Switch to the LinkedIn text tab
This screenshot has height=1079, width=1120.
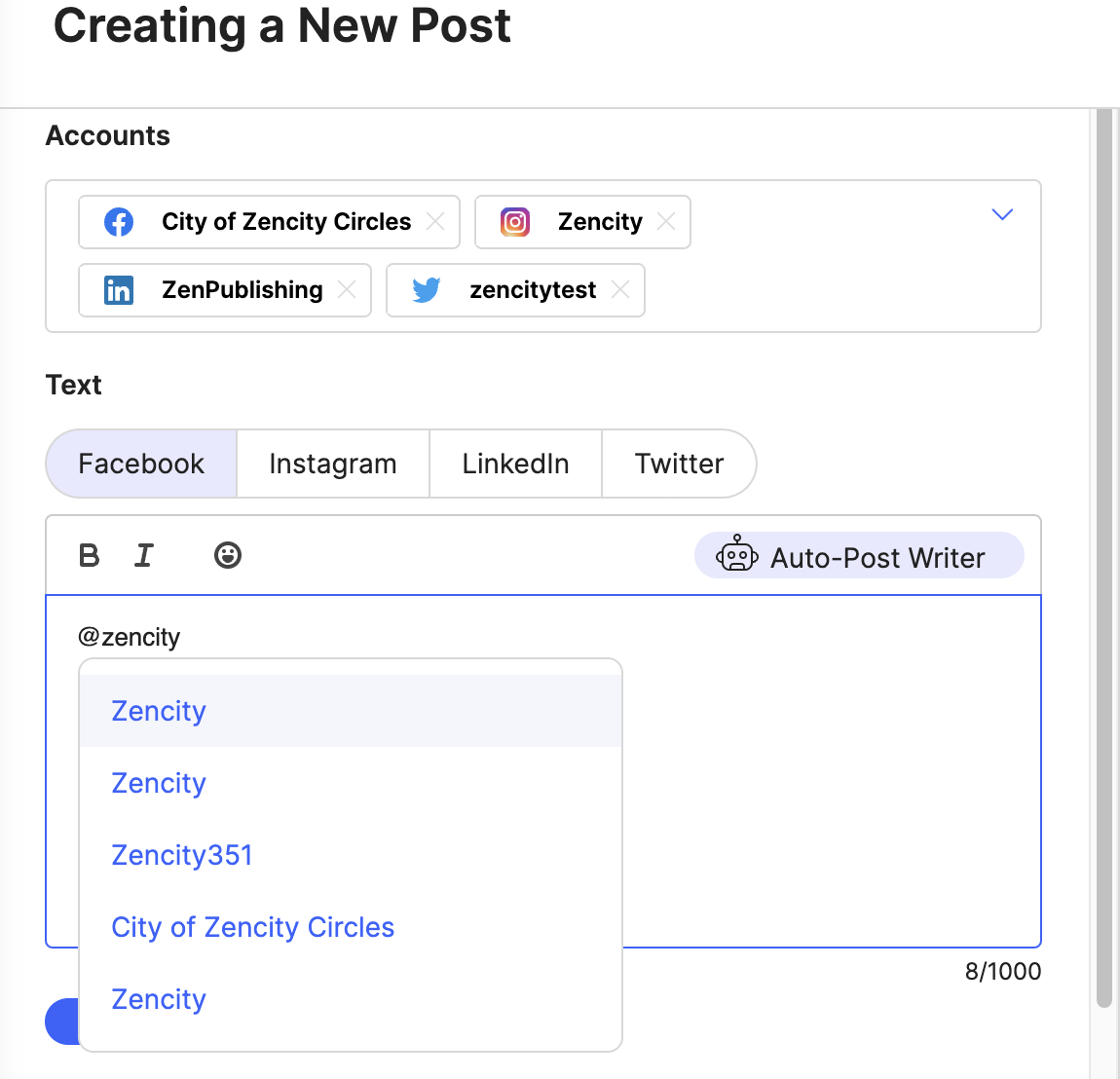[516, 464]
